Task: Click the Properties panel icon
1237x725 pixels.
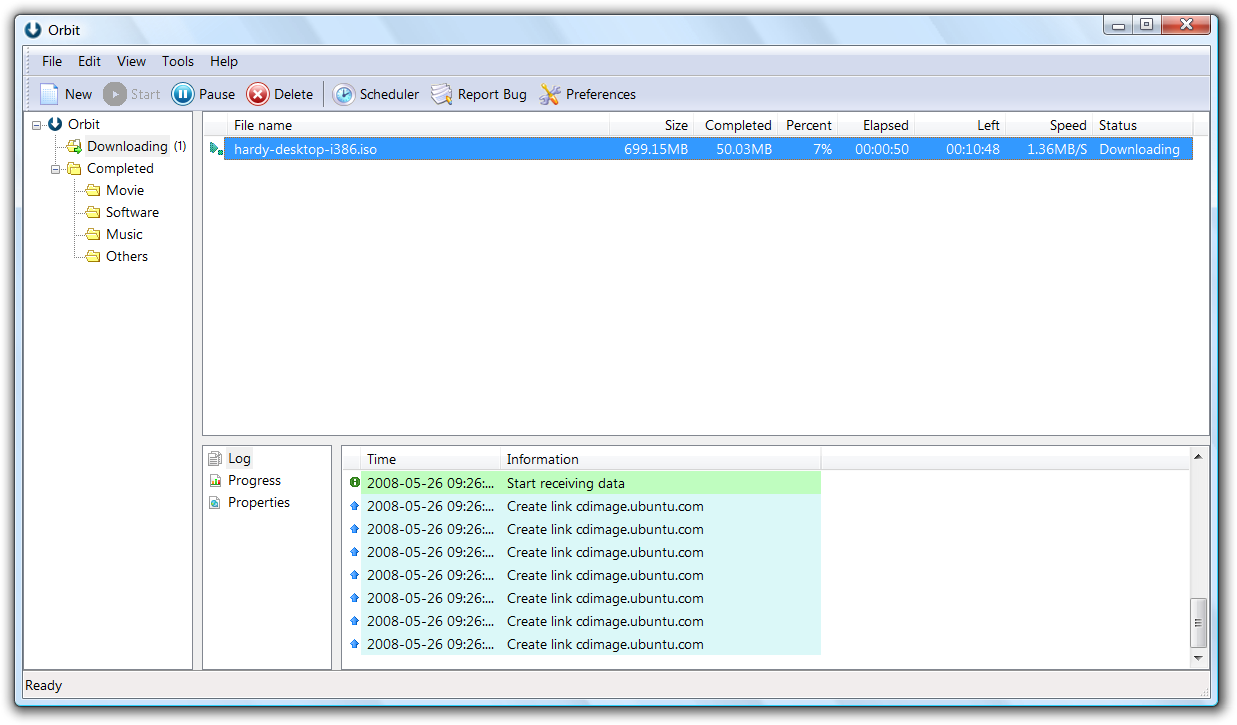Action: (x=214, y=502)
